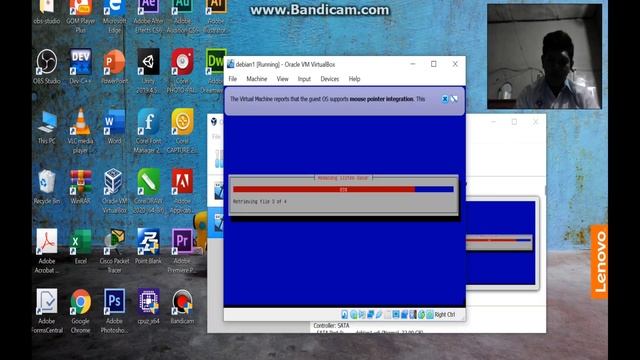640x360 pixels.
Task: Click the shared folders status indicator
Action: click(x=387, y=315)
